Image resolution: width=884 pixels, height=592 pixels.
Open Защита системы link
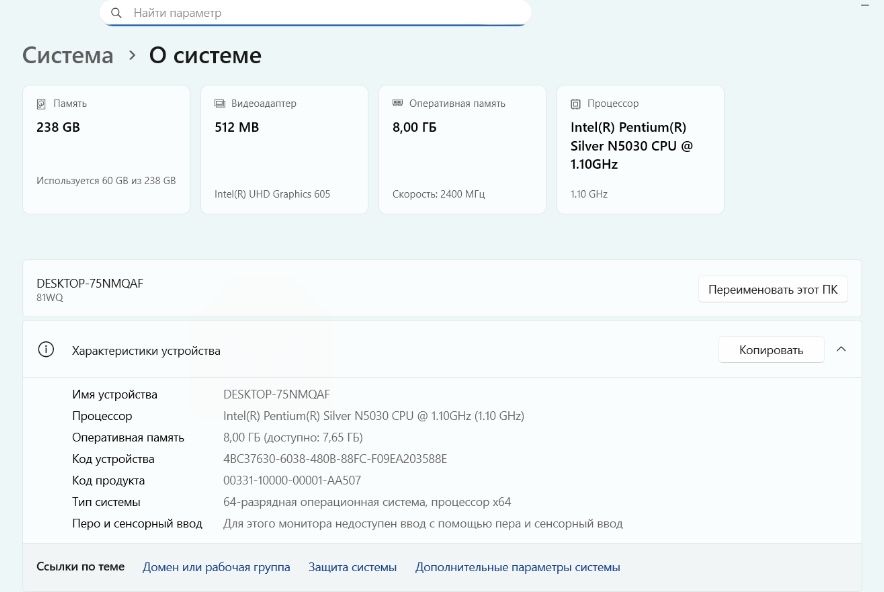(x=352, y=567)
